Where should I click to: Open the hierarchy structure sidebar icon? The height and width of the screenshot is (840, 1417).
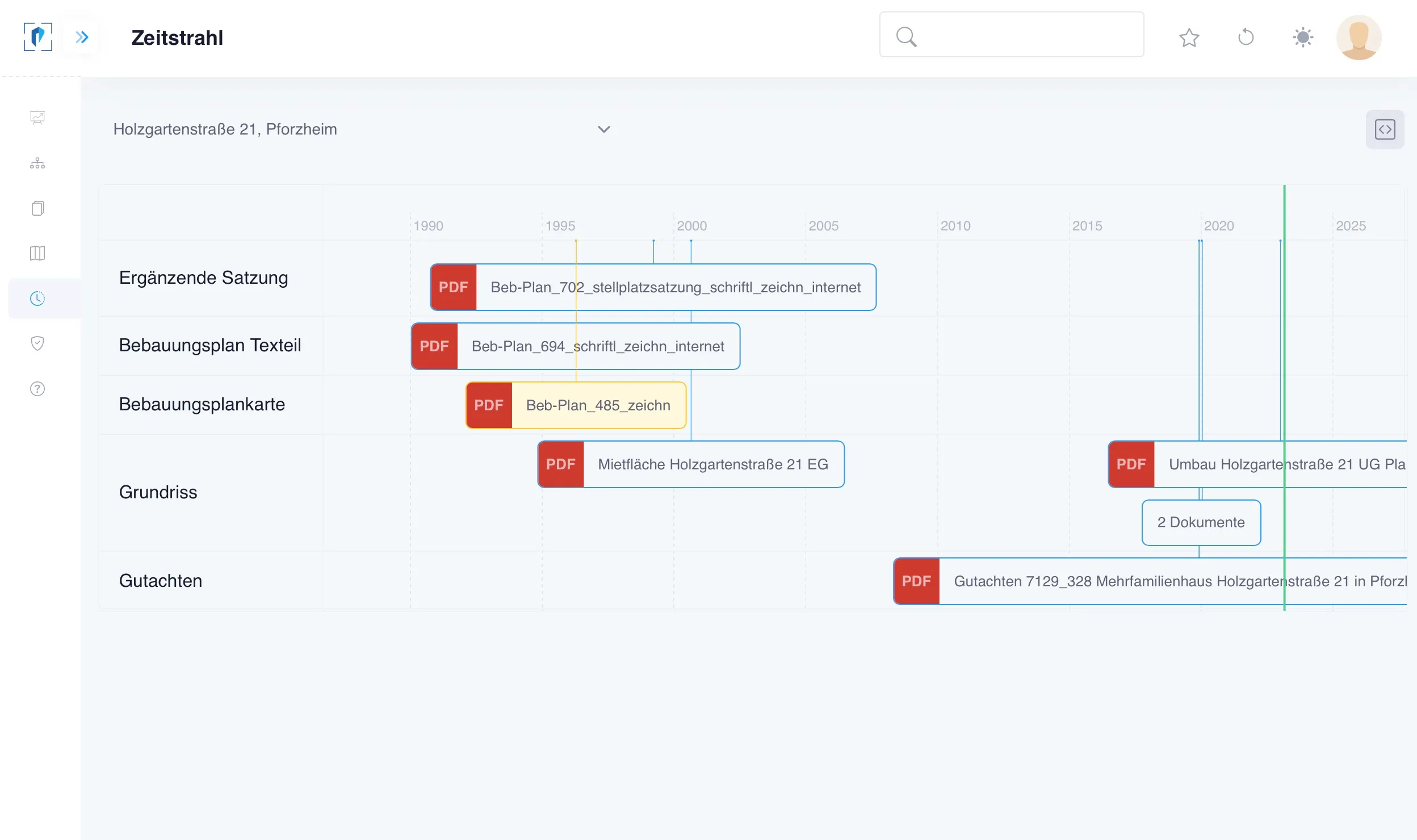point(37,163)
